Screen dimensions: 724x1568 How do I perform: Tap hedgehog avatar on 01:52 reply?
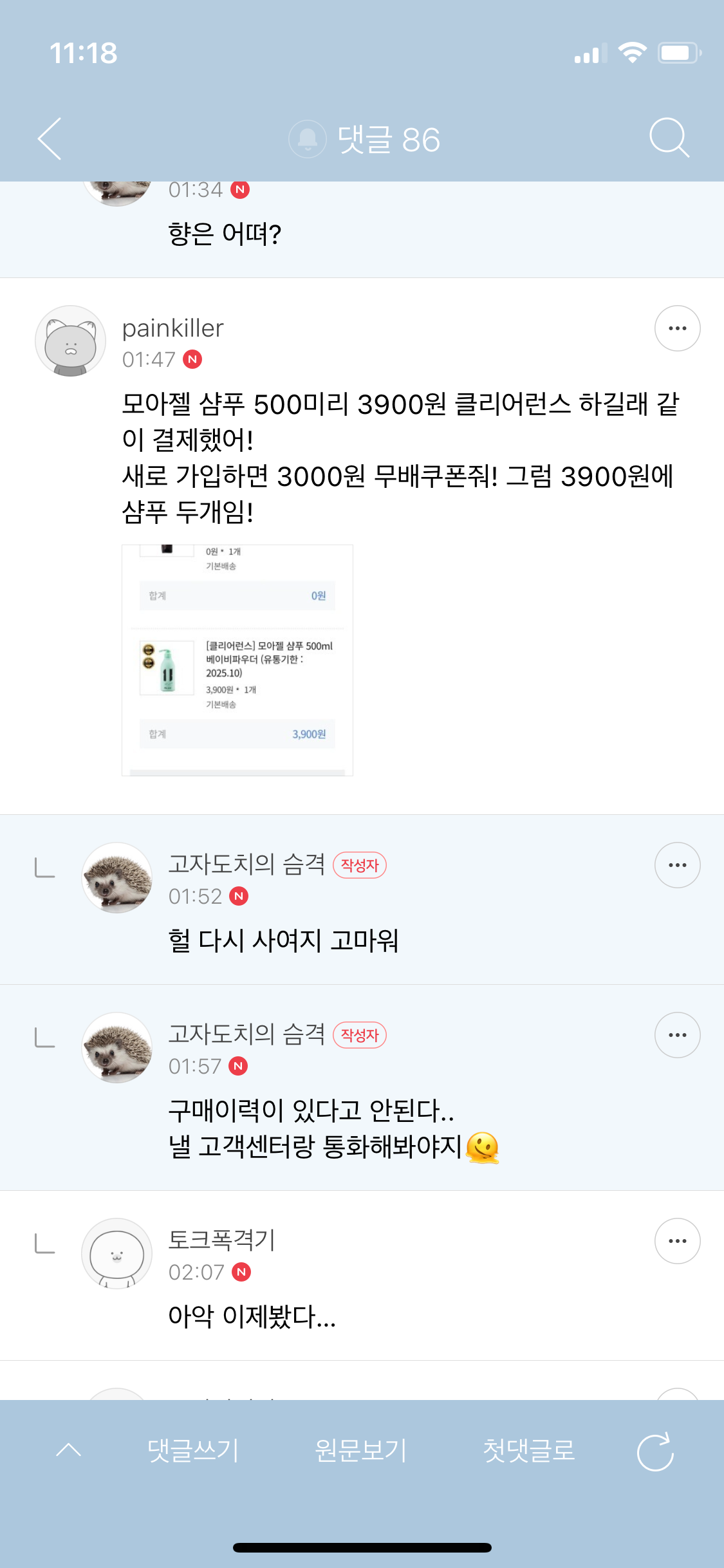pyautogui.click(x=117, y=878)
